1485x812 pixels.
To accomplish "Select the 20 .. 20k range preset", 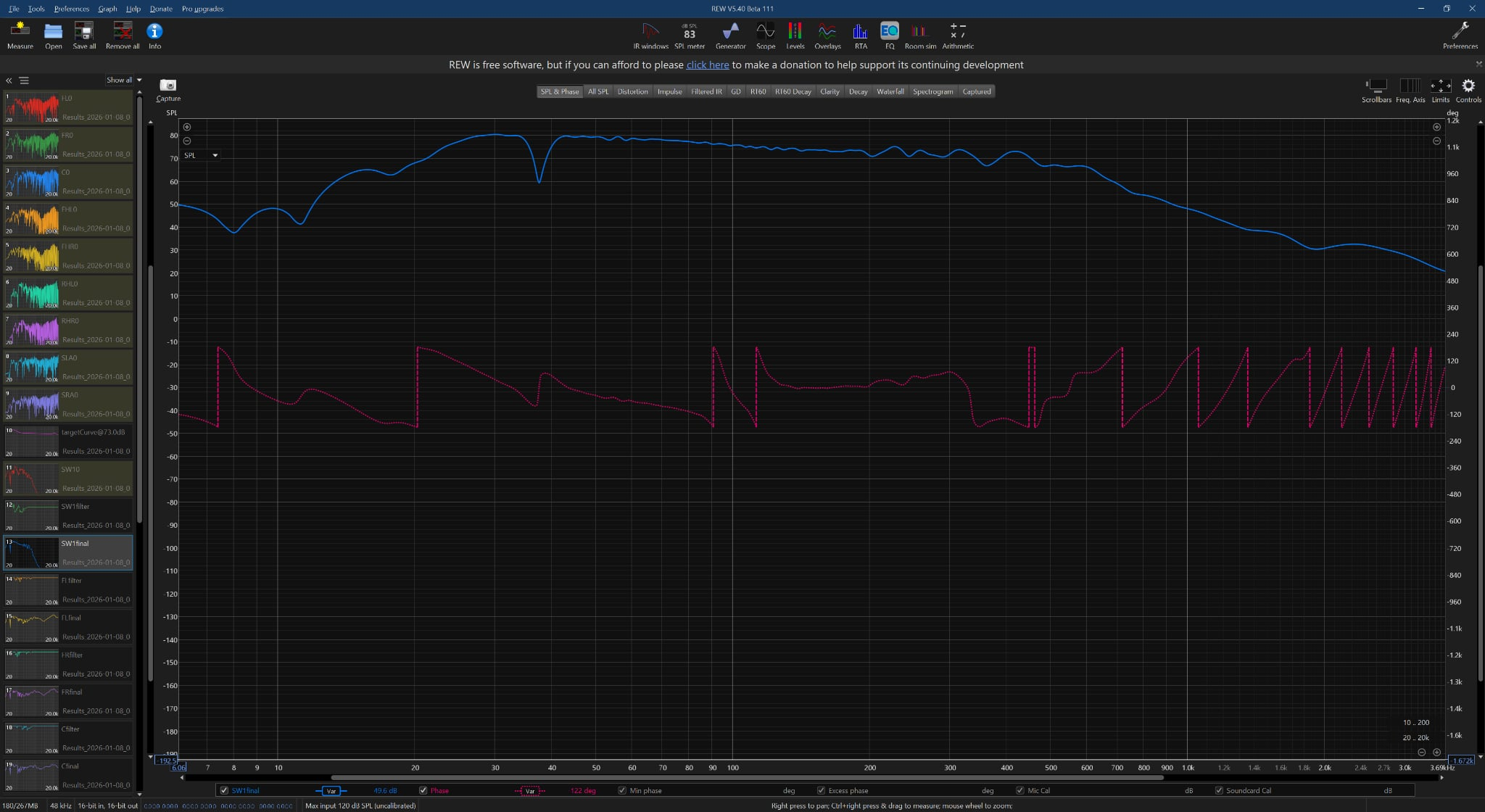I will tap(1415, 737).
